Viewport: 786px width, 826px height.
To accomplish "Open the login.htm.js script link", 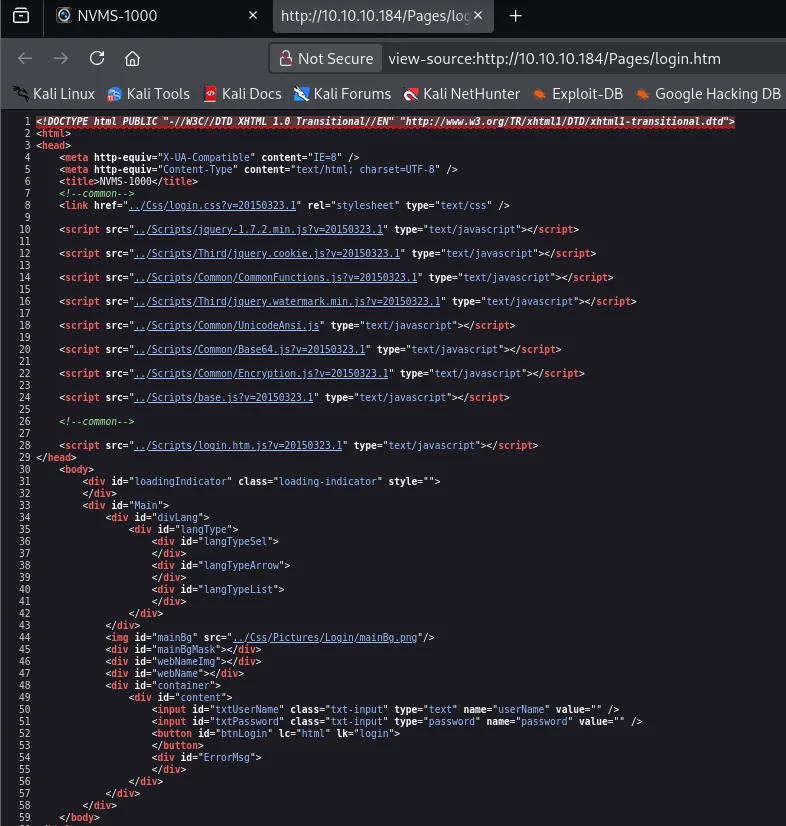I will 238,446.
